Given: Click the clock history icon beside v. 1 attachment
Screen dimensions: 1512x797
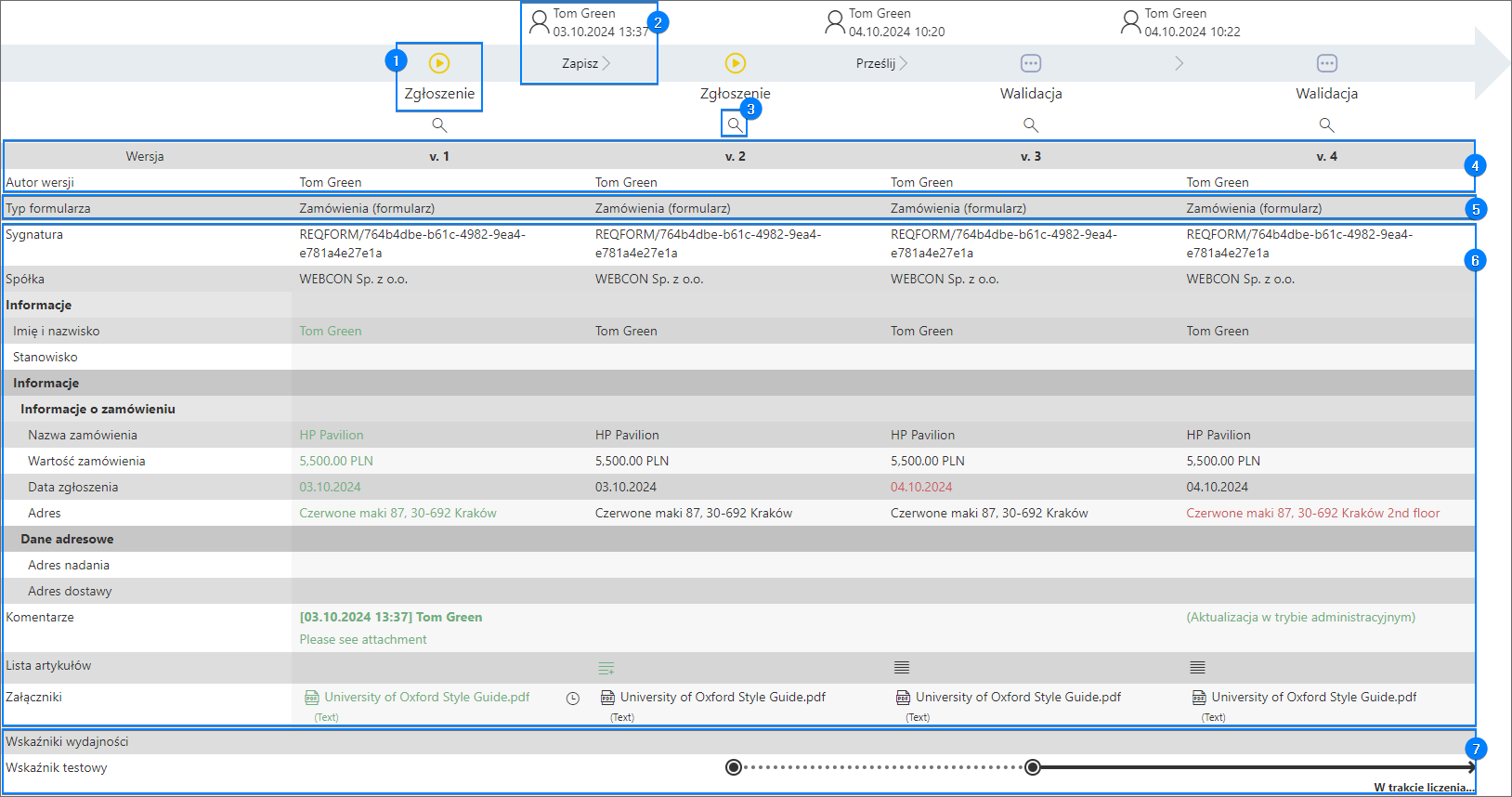Looking at the screenshot, I should 573,699.
